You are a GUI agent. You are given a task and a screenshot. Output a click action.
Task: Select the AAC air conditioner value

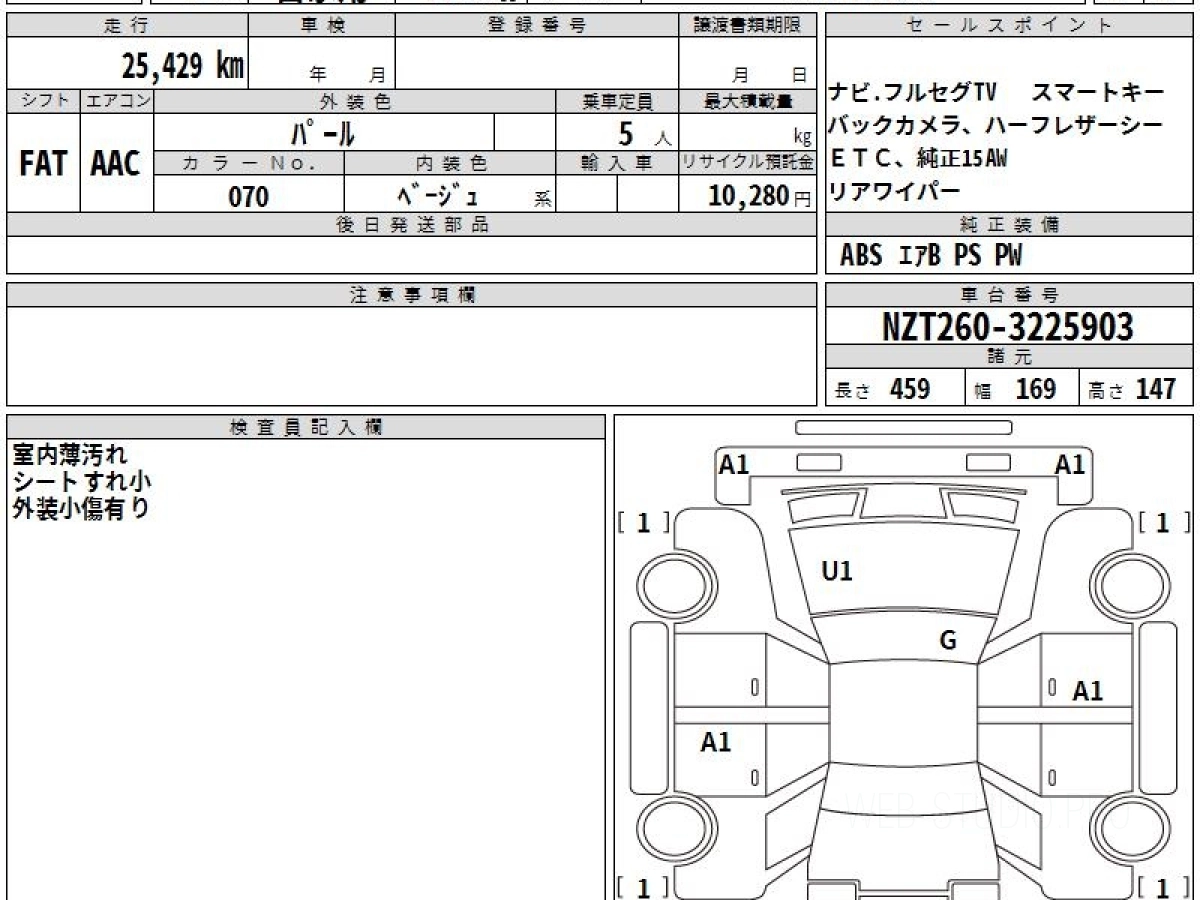coord(116,164)
